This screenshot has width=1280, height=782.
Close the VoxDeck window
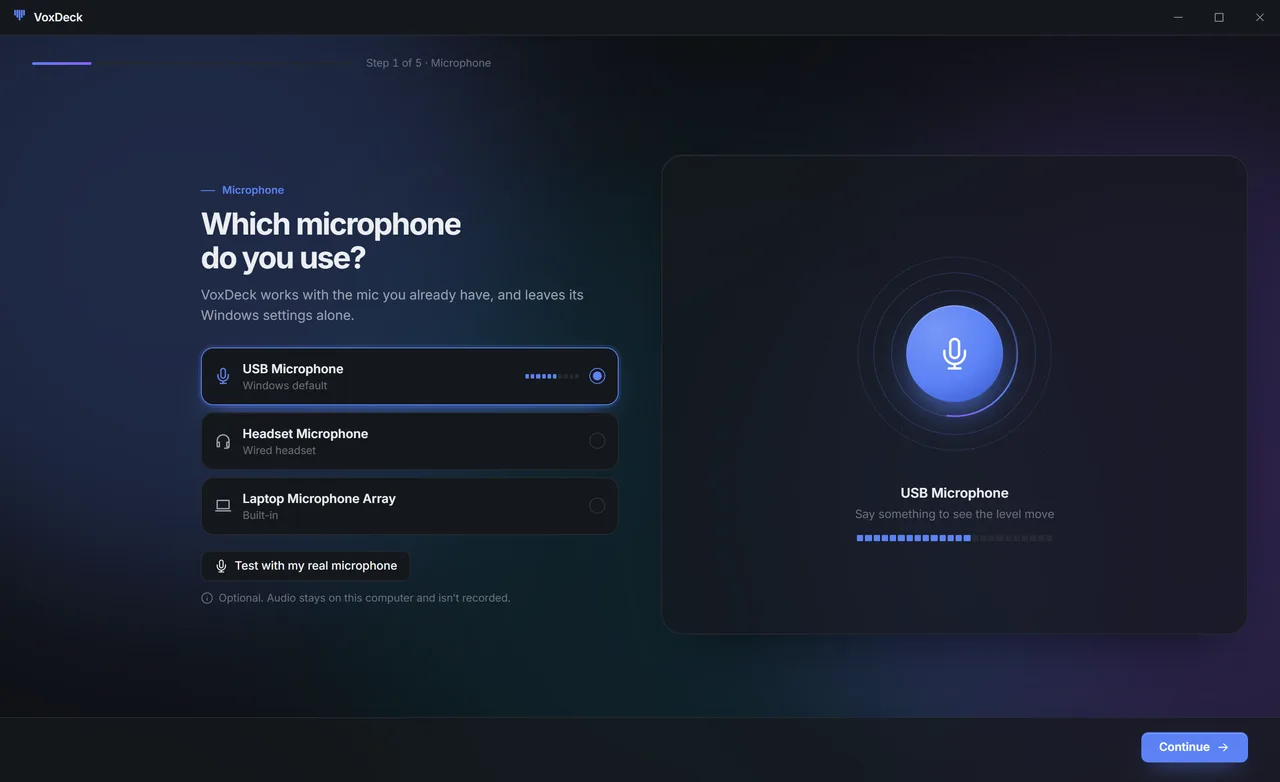click(1260, 17)
